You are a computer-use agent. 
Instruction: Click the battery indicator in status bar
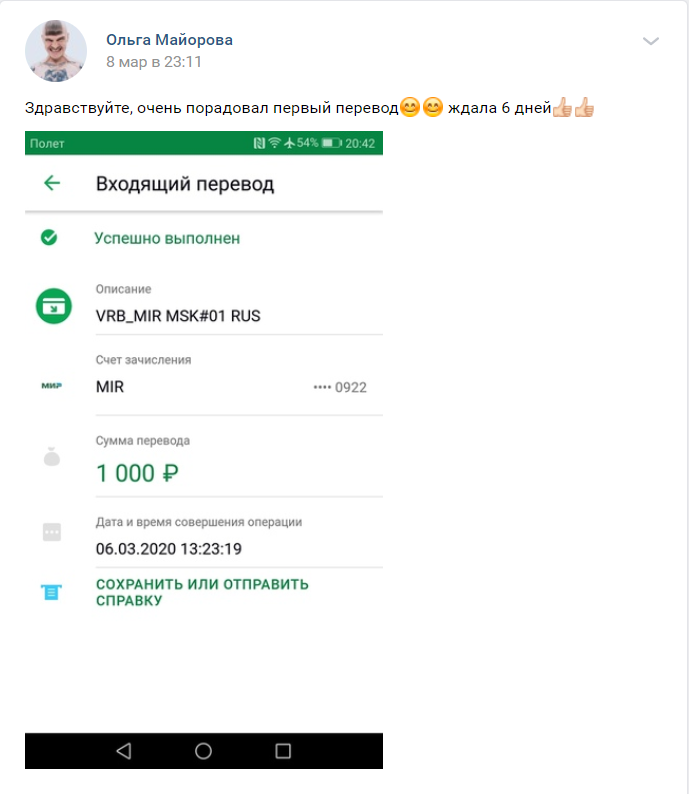(332, 143)
